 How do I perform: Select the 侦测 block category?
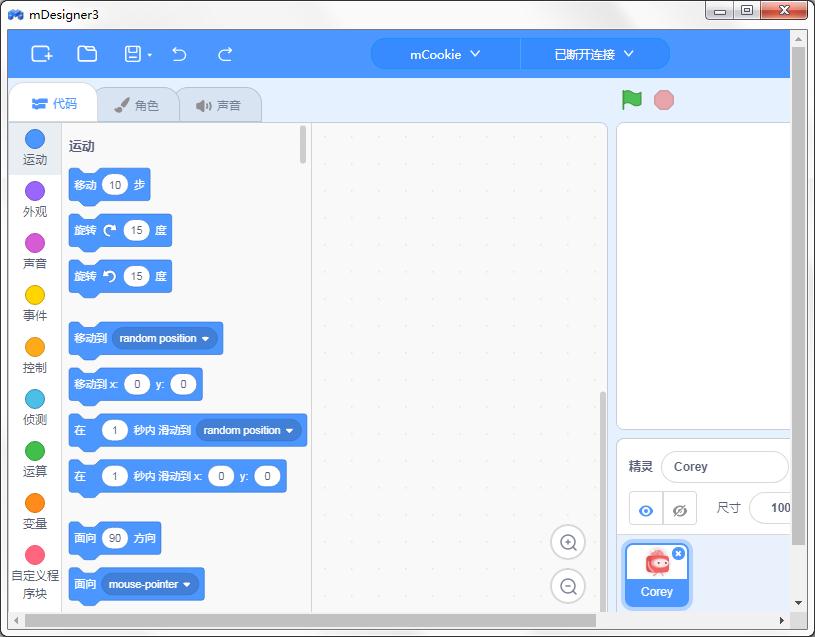[35, 408]
